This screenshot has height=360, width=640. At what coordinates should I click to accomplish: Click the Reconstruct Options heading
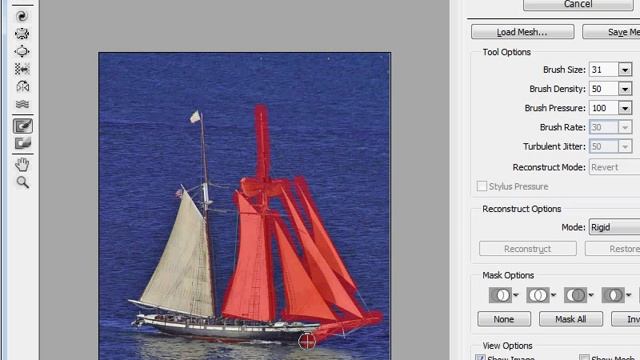click(x=522, y=209)
